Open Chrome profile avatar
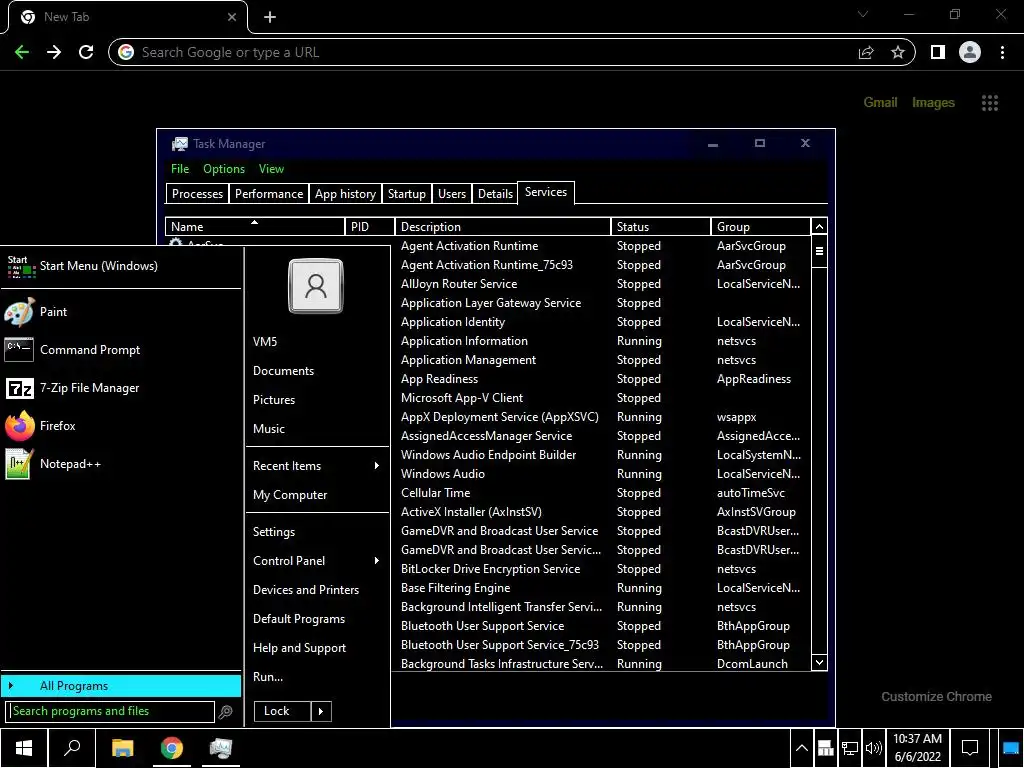Screen dimensions: 1024x768 pyautogui.click(x=970, y=52)
